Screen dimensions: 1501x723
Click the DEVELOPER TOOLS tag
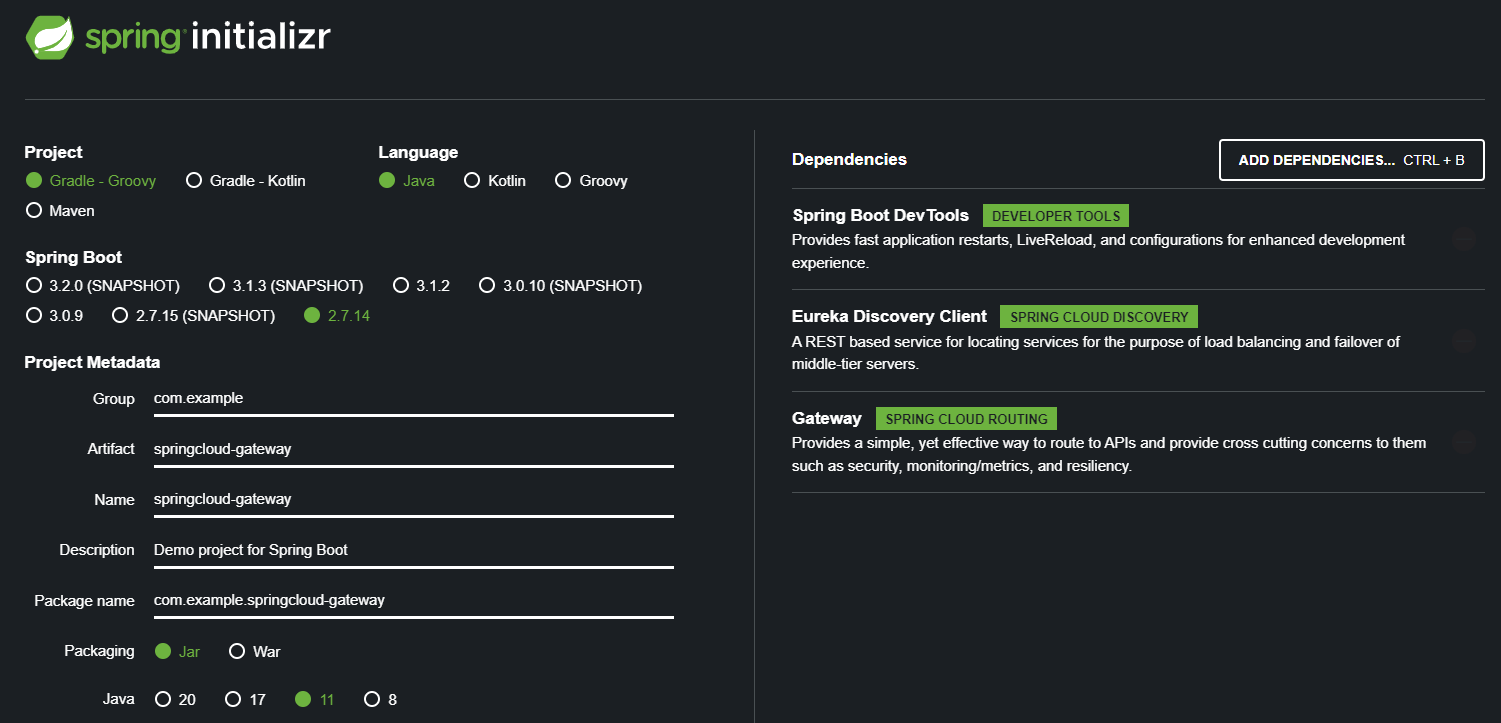pos(1057,216)
